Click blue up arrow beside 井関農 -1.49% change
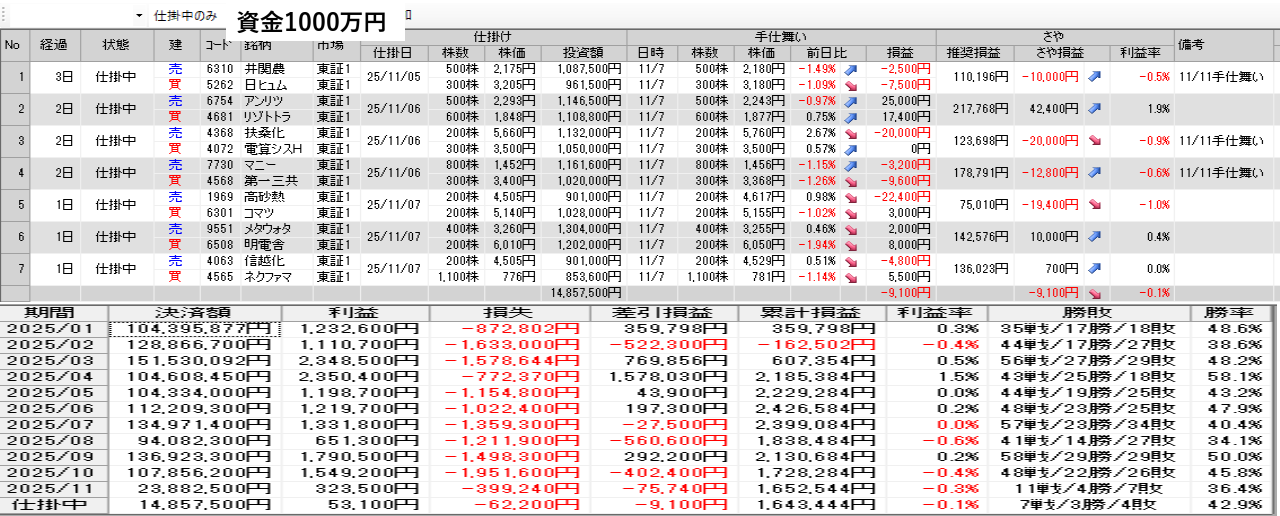 (x=851, y=69)
